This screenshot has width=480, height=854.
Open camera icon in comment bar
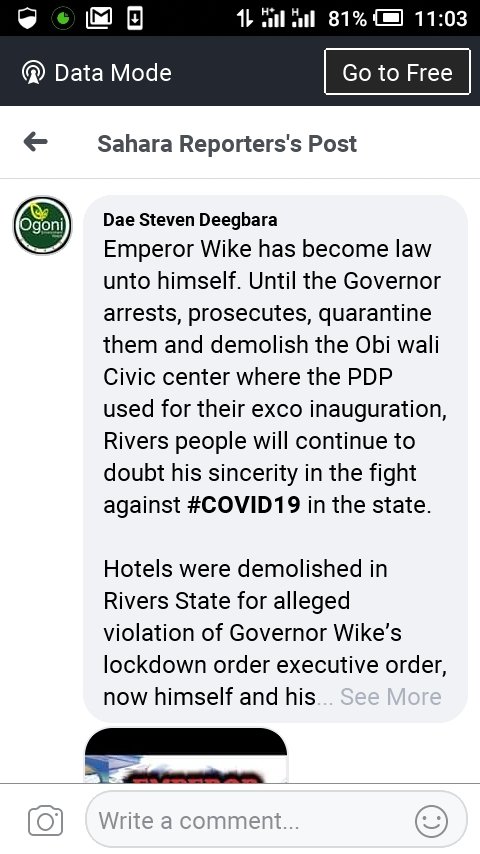[x=45, y=820]
